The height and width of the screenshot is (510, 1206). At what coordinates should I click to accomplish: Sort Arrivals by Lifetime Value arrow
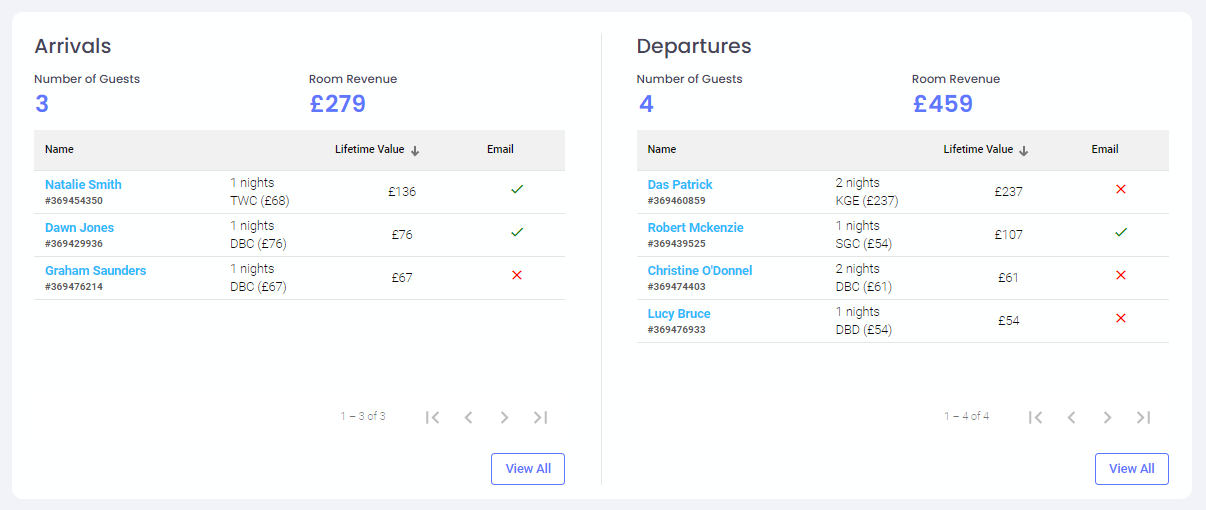tap(415, 151)
